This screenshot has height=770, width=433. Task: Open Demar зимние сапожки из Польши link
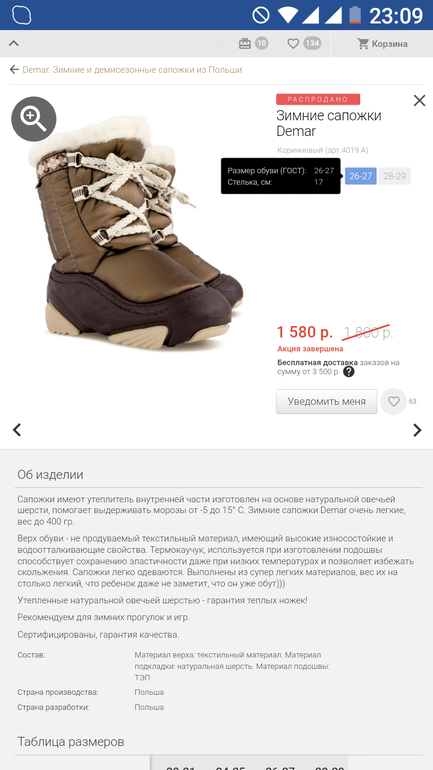click(x=132, y=70)
